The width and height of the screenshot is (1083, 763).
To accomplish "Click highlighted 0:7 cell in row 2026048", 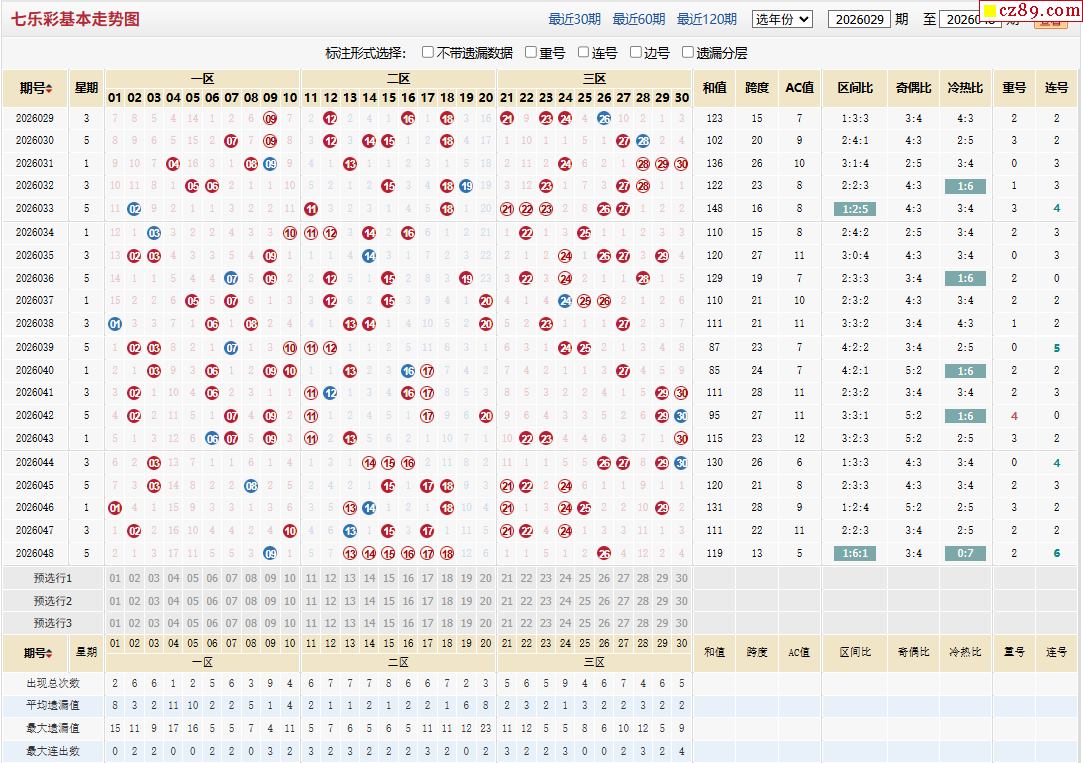I will point(965,554).
